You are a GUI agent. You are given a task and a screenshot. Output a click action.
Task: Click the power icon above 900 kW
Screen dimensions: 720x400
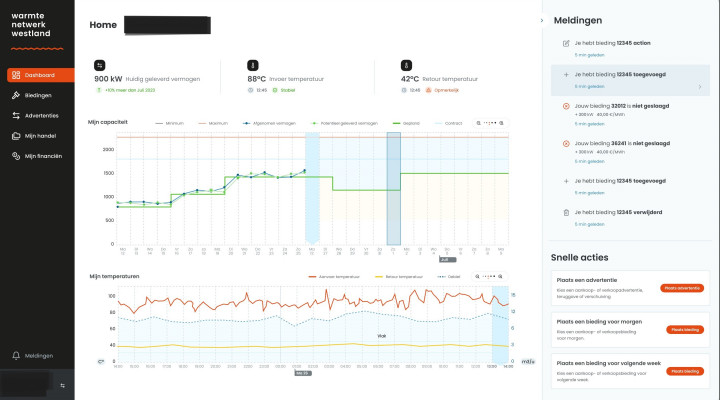pyautogui.click(x=100, y=65)
